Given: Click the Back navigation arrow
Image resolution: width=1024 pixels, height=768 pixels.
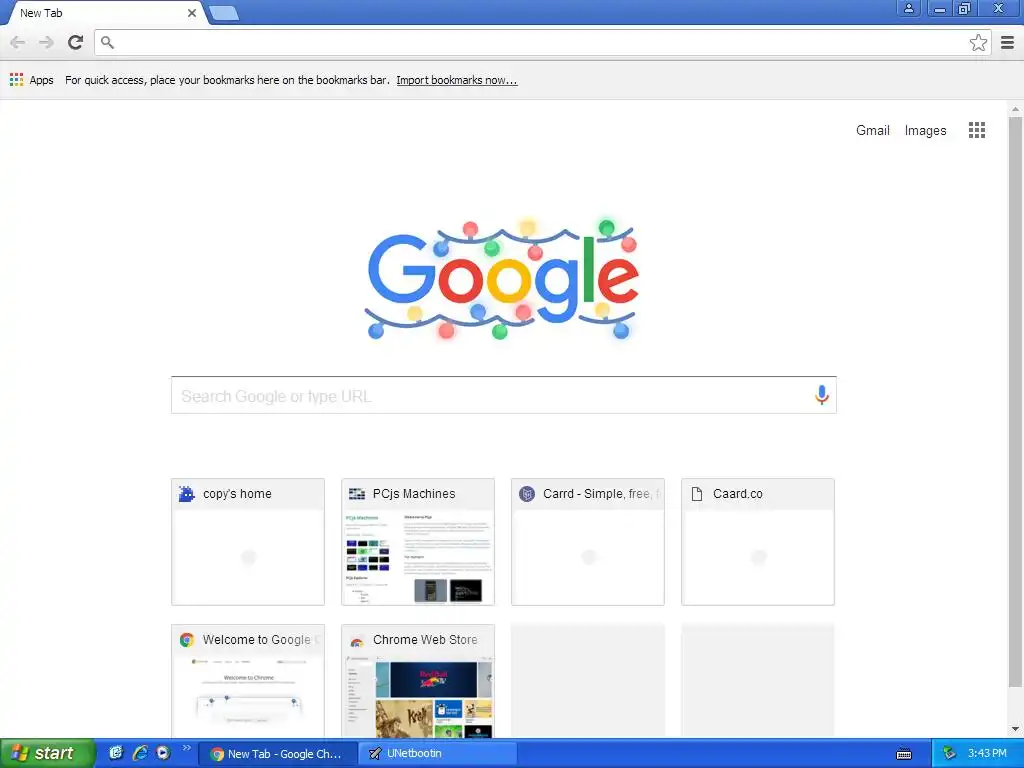Looking at the screenshot, I should pyautogui.click(x=18, y=42).
